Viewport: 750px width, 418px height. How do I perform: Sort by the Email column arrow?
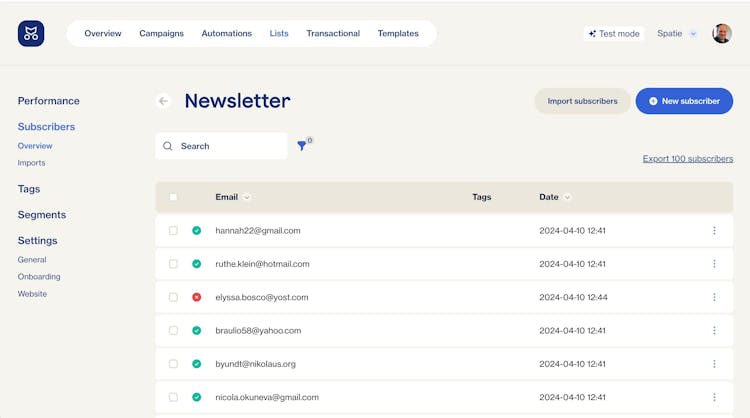pyautogui.click(x=247, y=197)
